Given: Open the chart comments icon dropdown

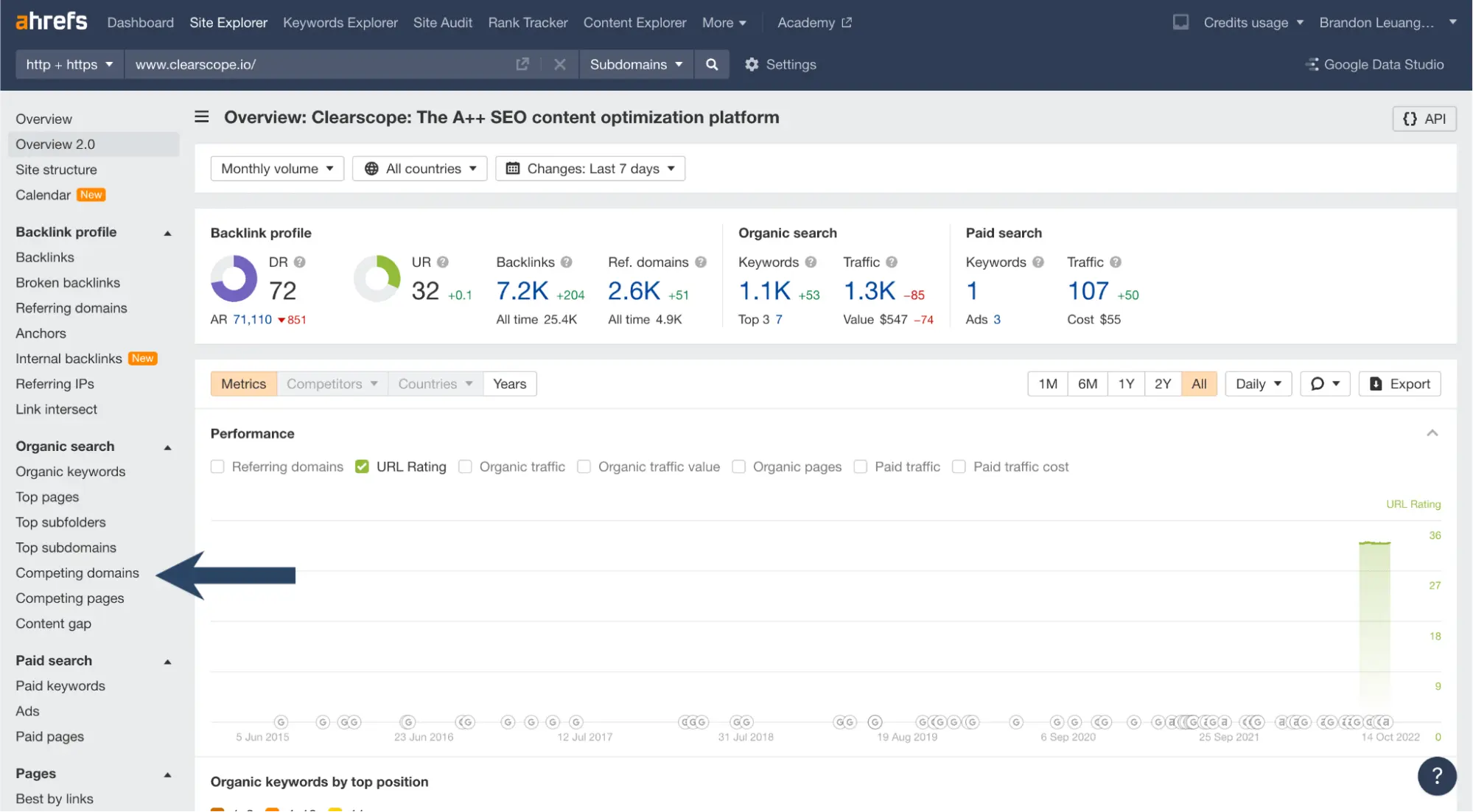Looking at the screenshot, I should [x=1324, y=384].
